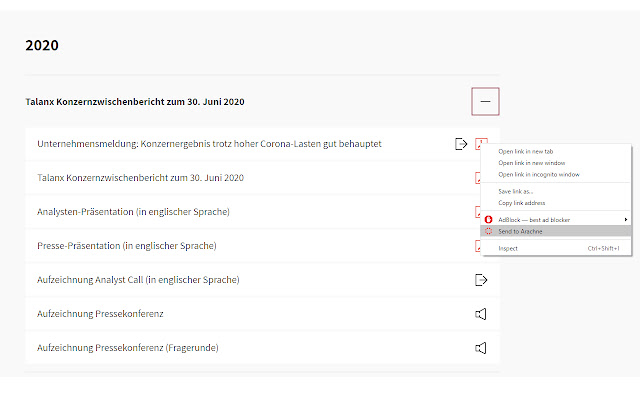Open Presse-Präsentation (in englischer Sprache)
This screenshot has height=400, width=640.
pyautogui.click(x=127, y=246)
